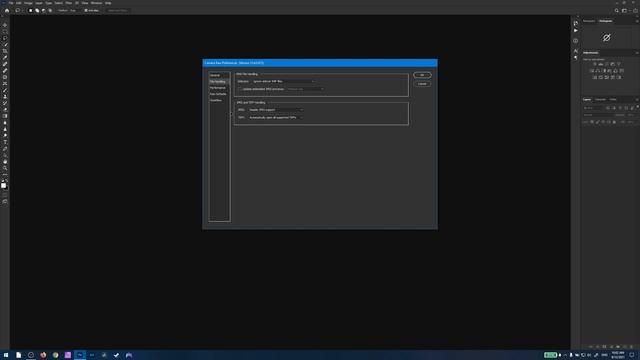Screen dimensions: 640x360
Task: Open the collapsed Character panel icon
Action: (576, 51)
